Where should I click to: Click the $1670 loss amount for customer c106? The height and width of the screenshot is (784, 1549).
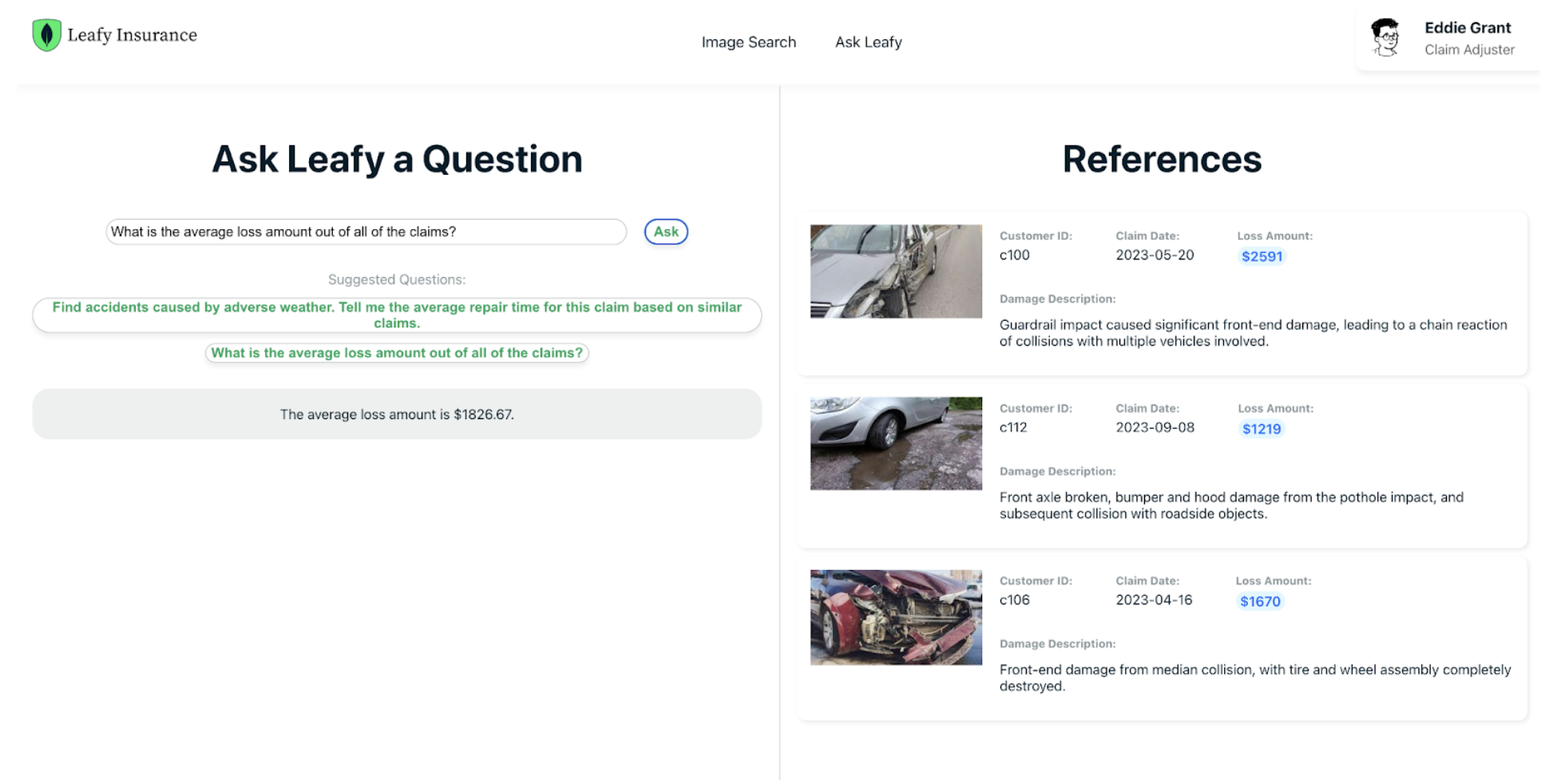point(1260,601)
